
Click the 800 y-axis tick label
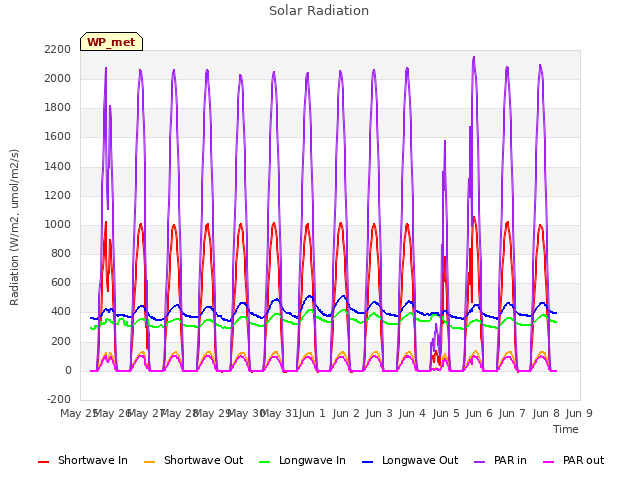62,253
